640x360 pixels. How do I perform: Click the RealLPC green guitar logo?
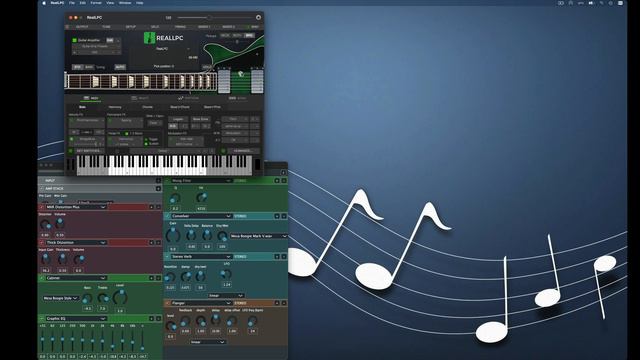[149, 38]
